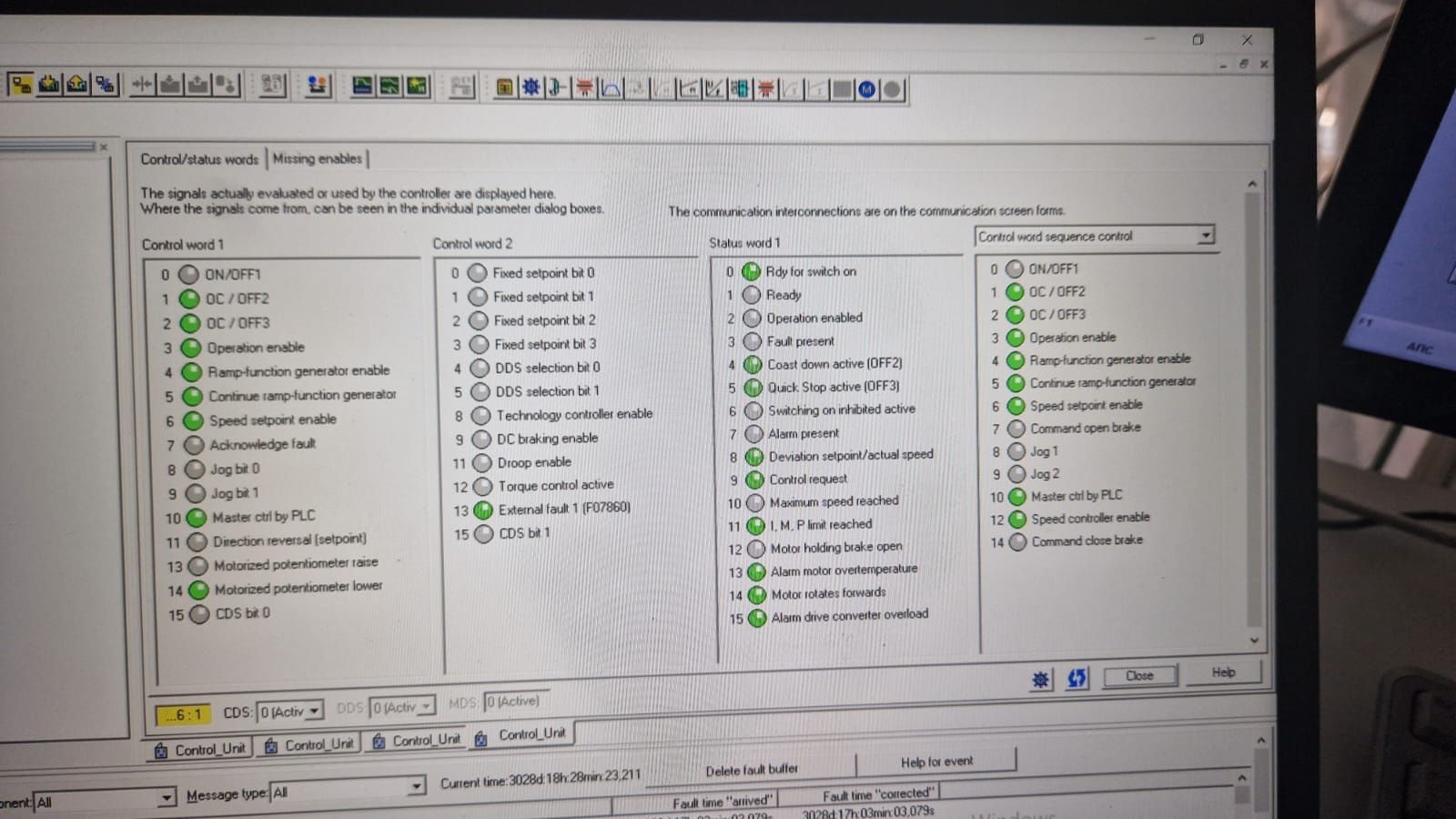Click the upload-from-device arrow icon in toolbar

tap(77, 85)
